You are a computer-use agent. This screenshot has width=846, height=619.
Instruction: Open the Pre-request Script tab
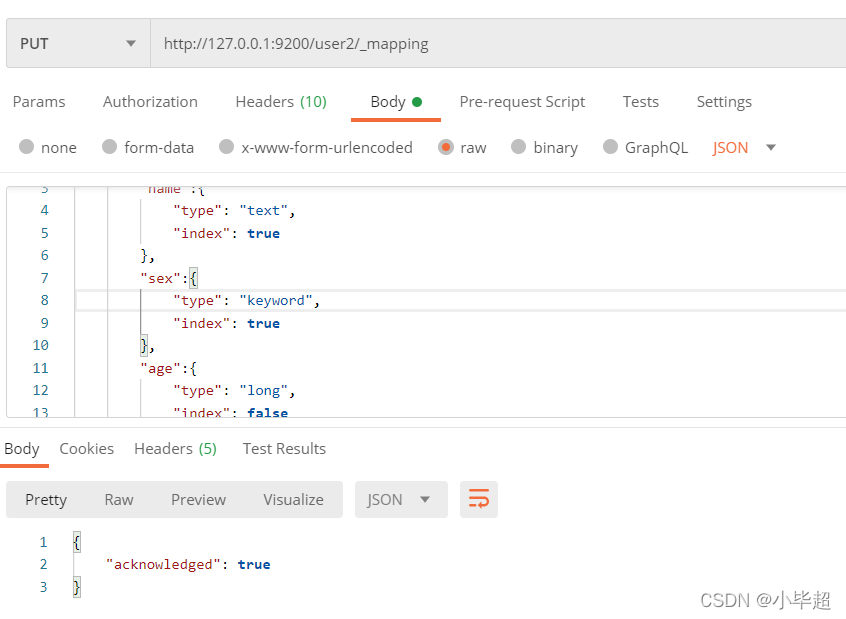(522, 101)
